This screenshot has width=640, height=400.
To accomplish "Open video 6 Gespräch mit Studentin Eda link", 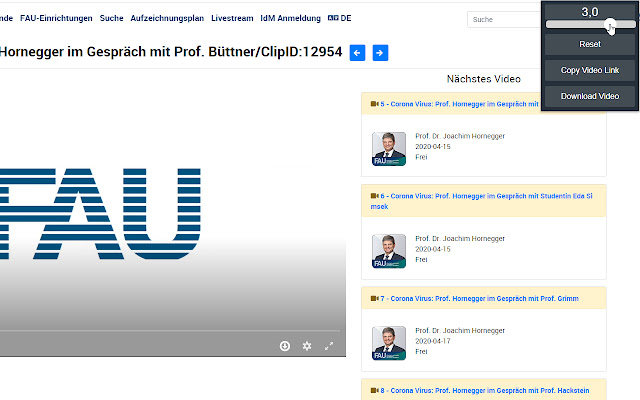I will (481, 201).
